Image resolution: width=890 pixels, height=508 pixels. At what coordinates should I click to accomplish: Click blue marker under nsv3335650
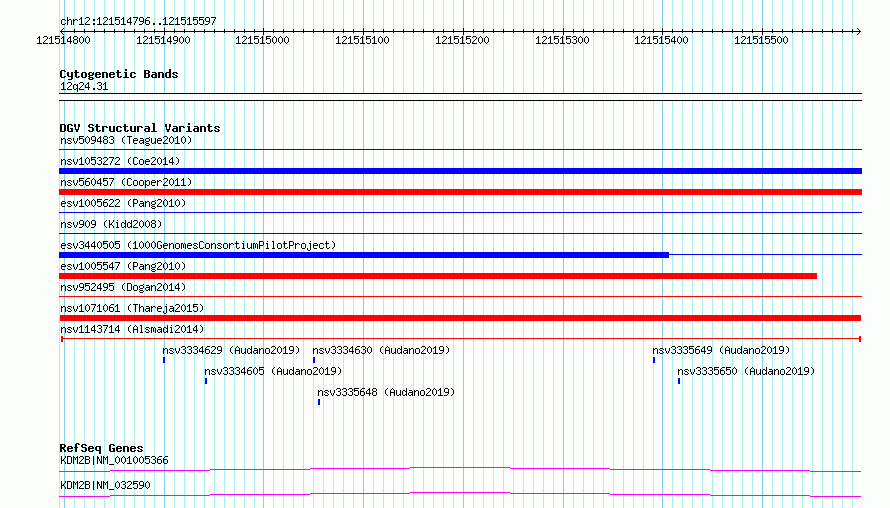(x=679, y=381)
